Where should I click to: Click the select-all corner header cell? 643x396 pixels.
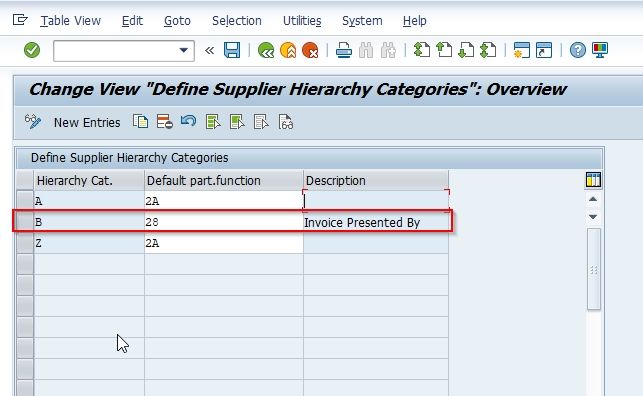tap(25, 180)
